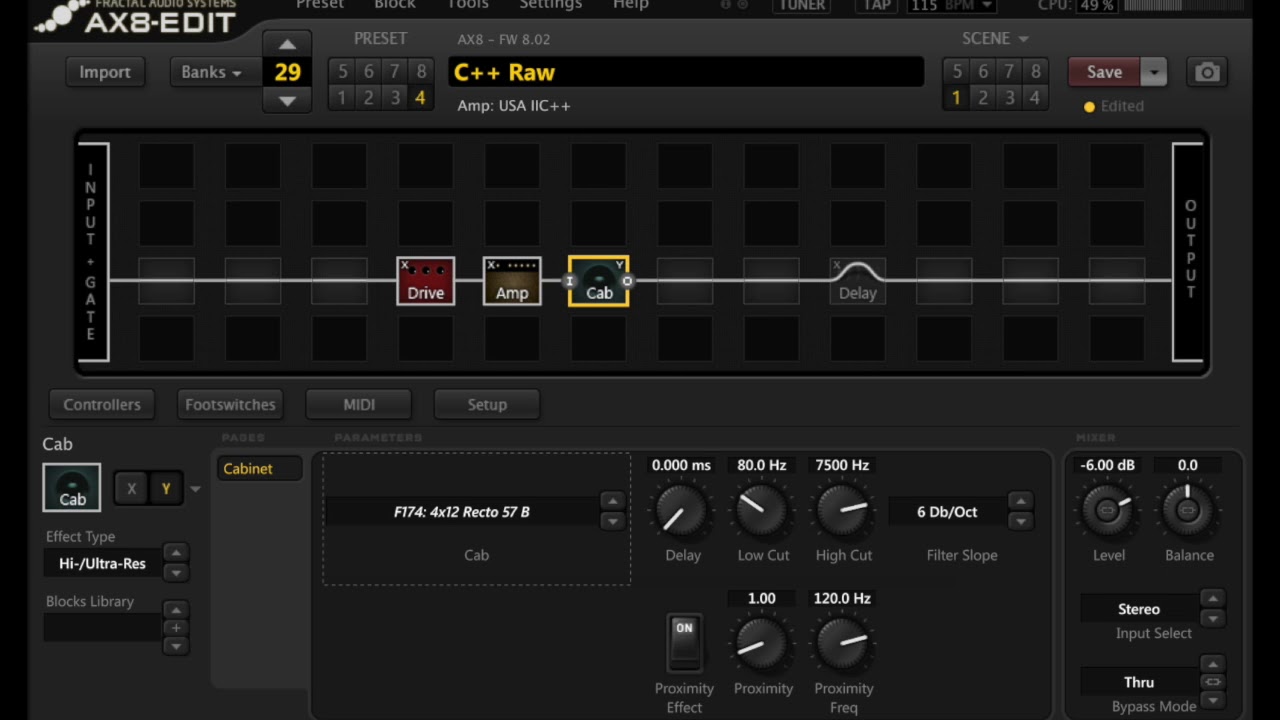The width and height of the screenshot is (1280, 720).
Task: Open the Settings menu
Action: pos(550,5)
